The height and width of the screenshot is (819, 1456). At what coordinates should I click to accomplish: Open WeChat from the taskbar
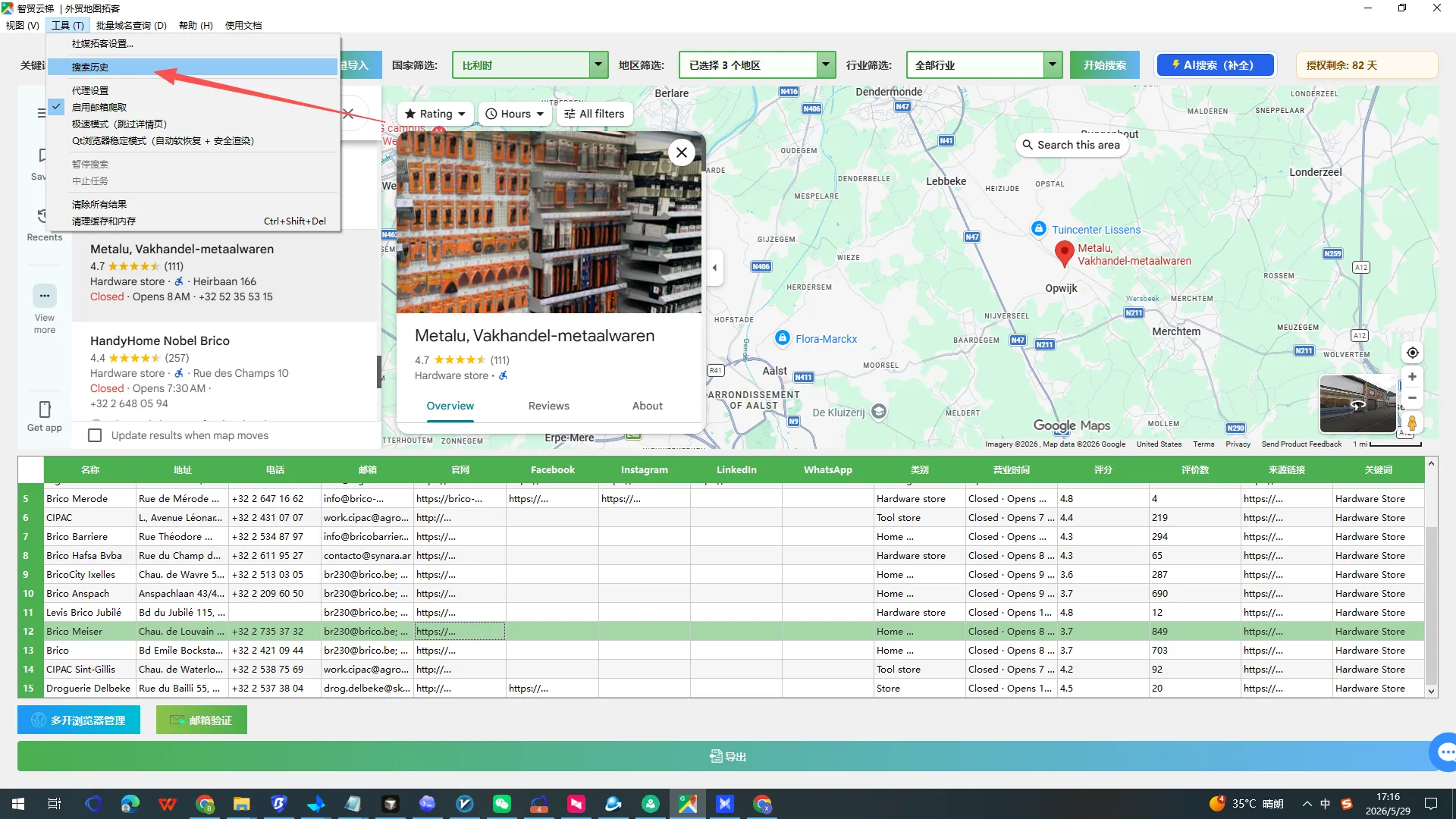[x=502, y=804]
